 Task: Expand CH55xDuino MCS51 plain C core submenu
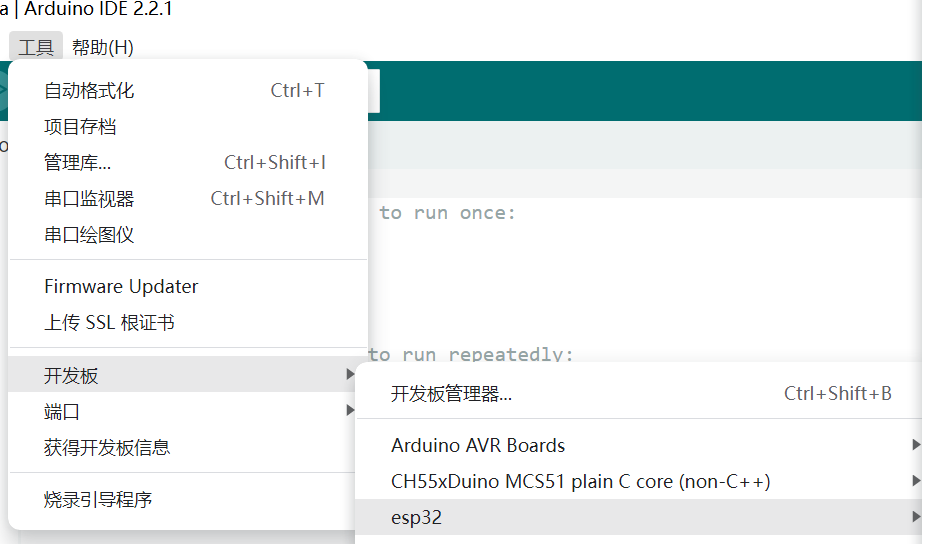[x=641, y=481]
